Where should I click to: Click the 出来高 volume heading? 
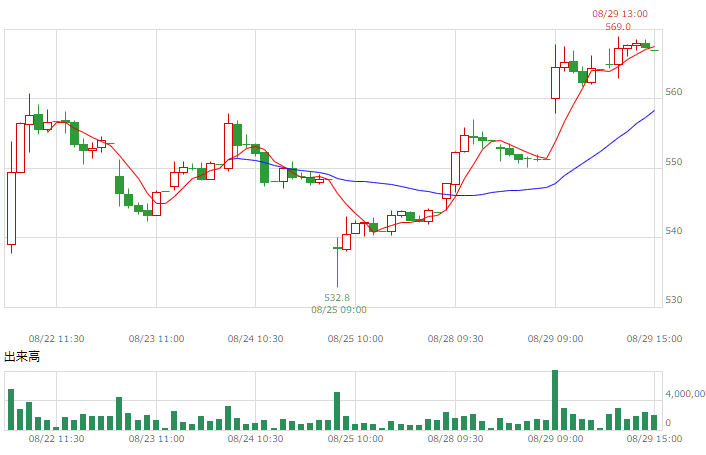click(22, 357)
